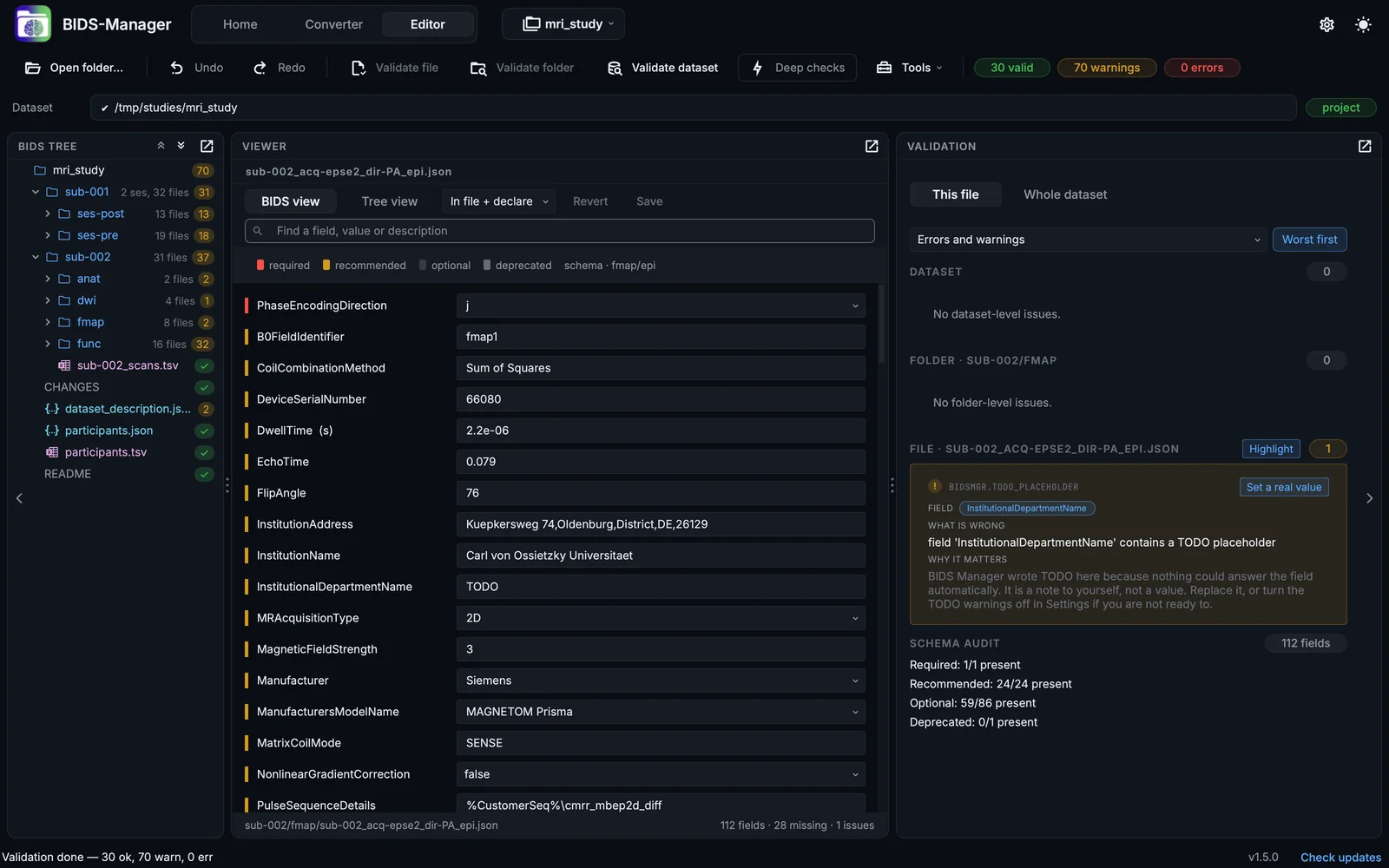Expand the fmap folder
1389x868 pixels.
coord(48,322)
